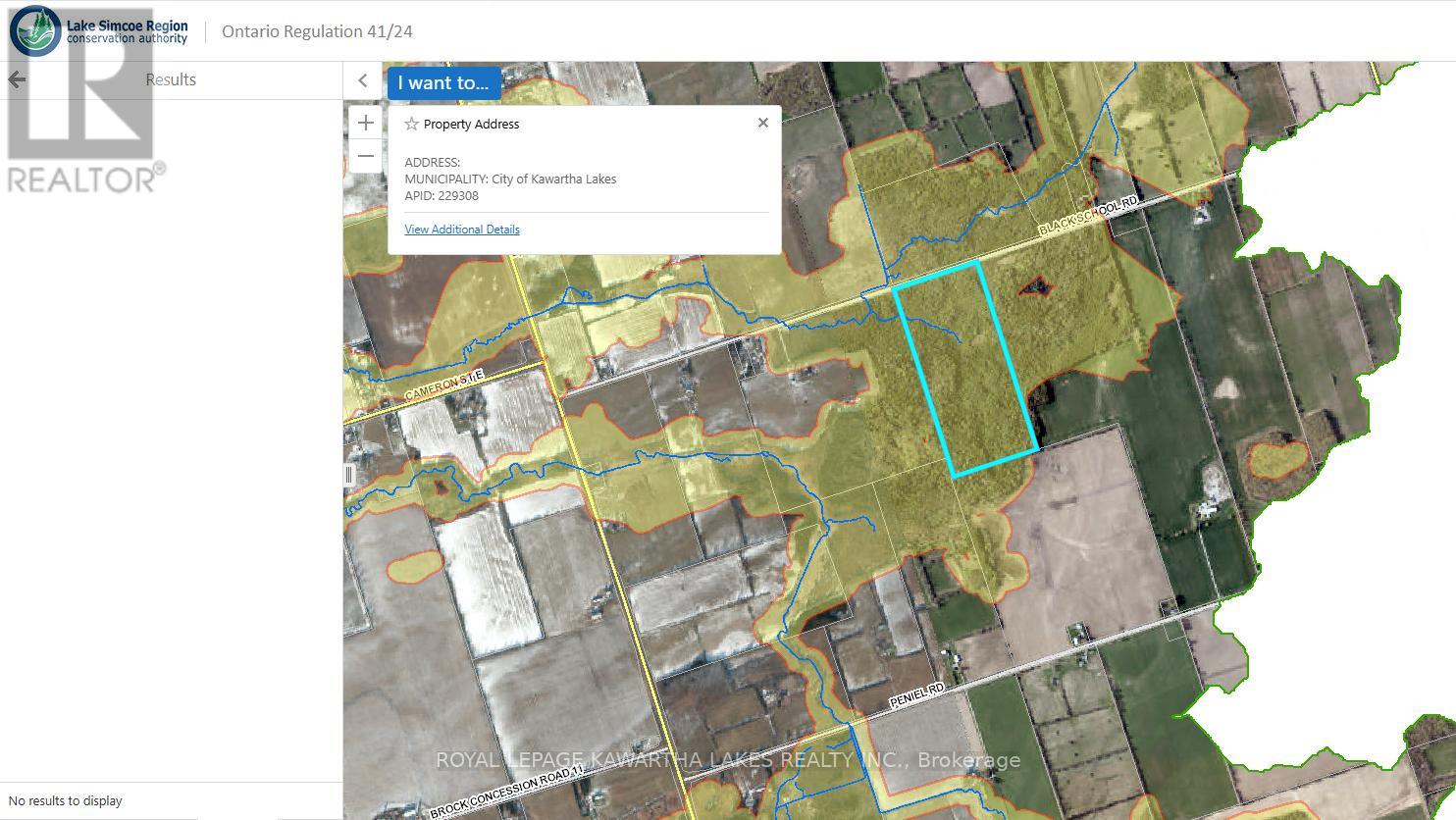Star the Property Address as favorite
Image resolution: width=1456 pixels, height=820 pixels.
[412, 125]
